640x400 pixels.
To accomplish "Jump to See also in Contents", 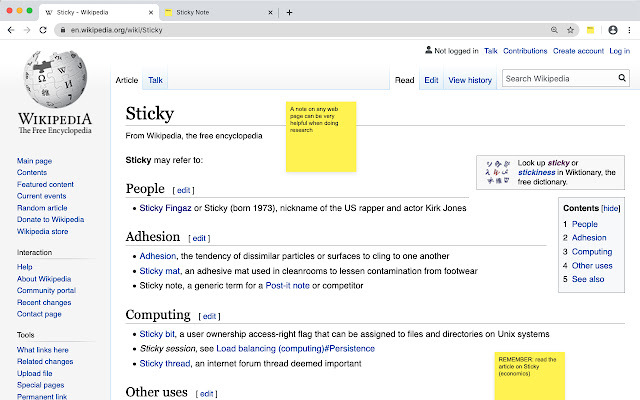I will pos(588,279).
